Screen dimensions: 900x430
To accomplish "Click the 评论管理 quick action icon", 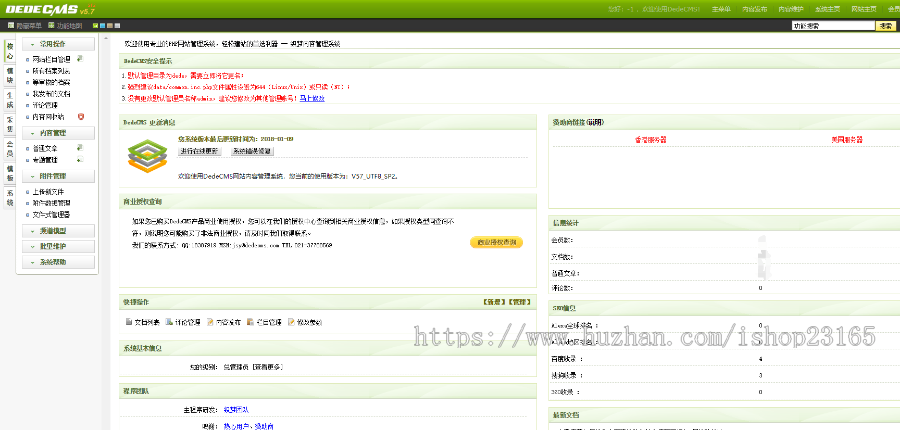I will click(169, 322).
